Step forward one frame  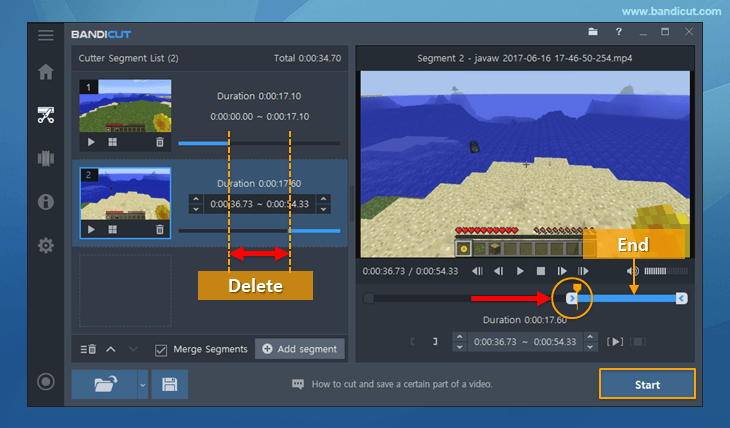(x=562, y=271)
